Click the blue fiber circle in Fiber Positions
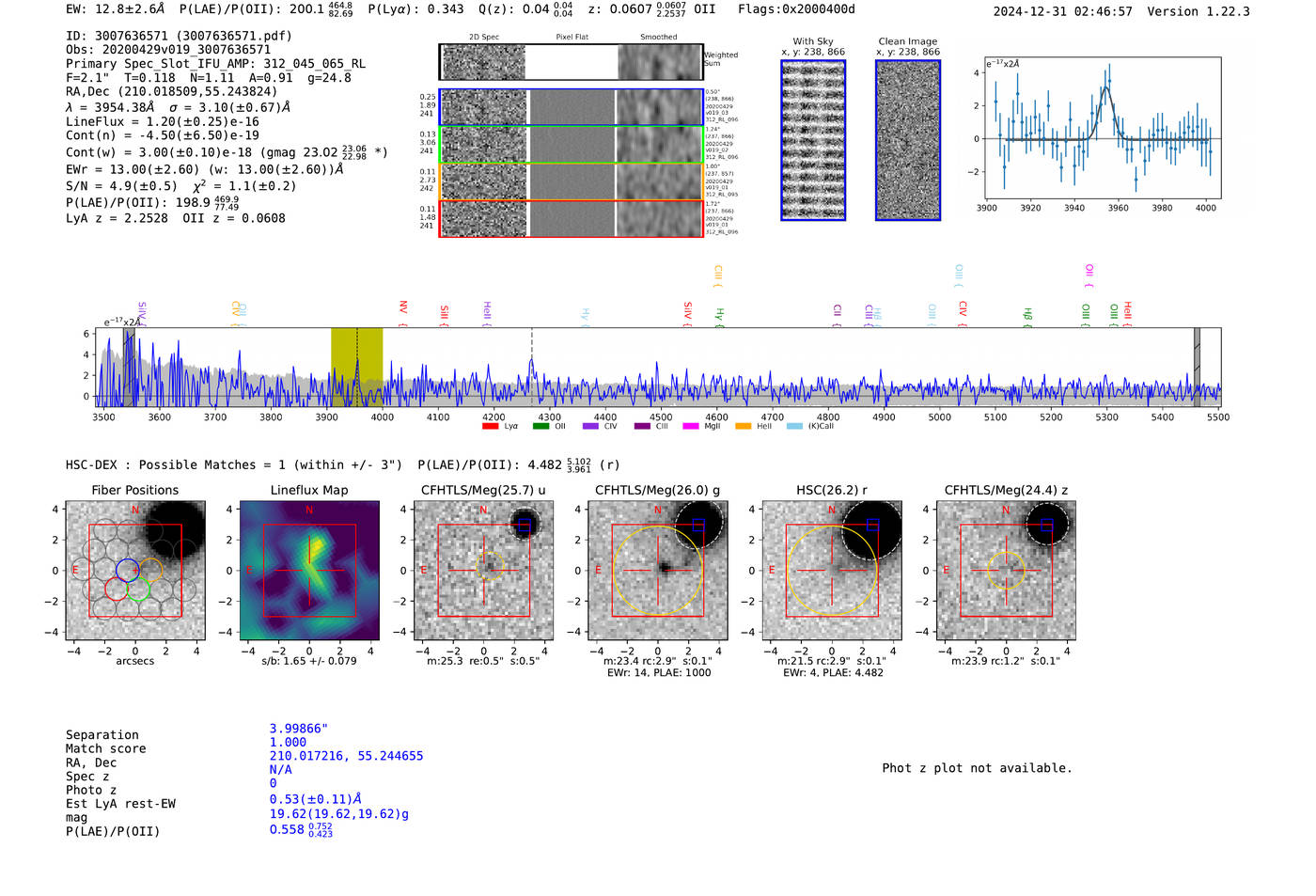 tap(128, 570)
